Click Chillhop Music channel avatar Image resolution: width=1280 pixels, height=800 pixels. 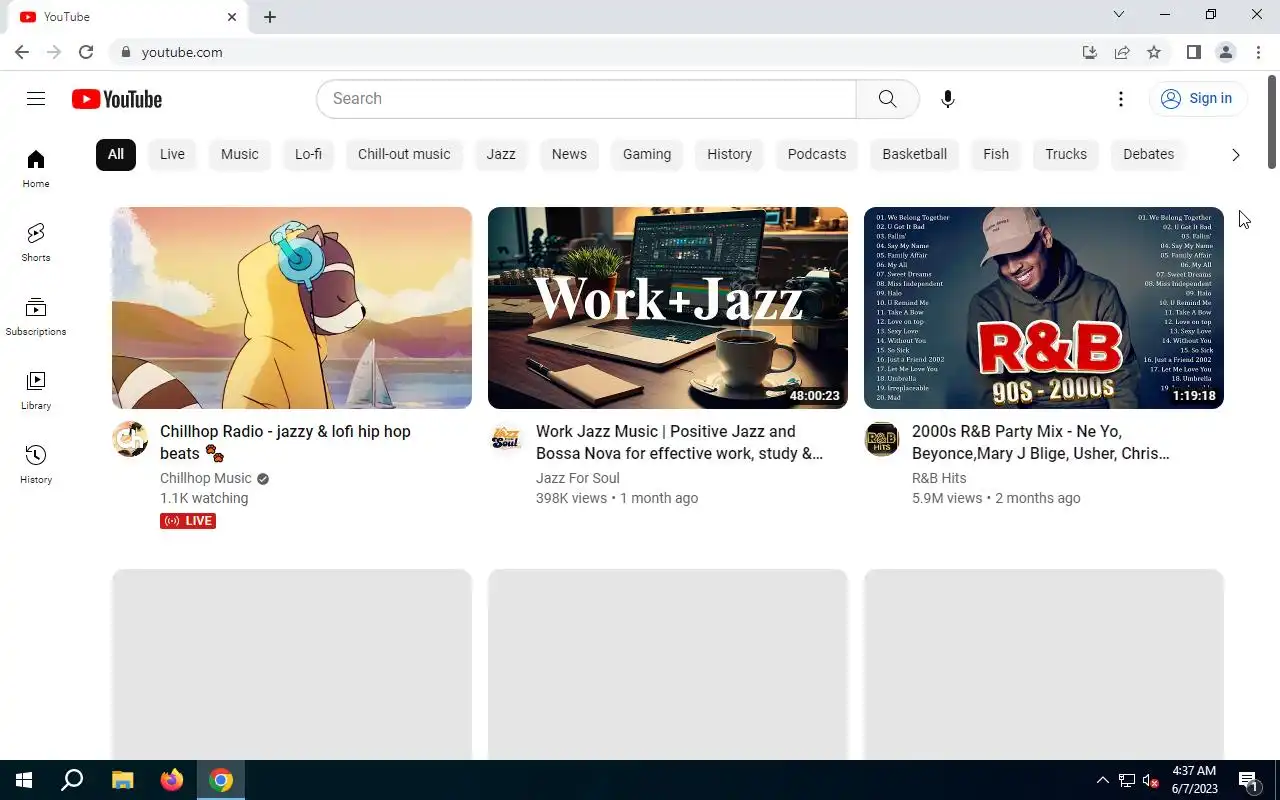130,439
